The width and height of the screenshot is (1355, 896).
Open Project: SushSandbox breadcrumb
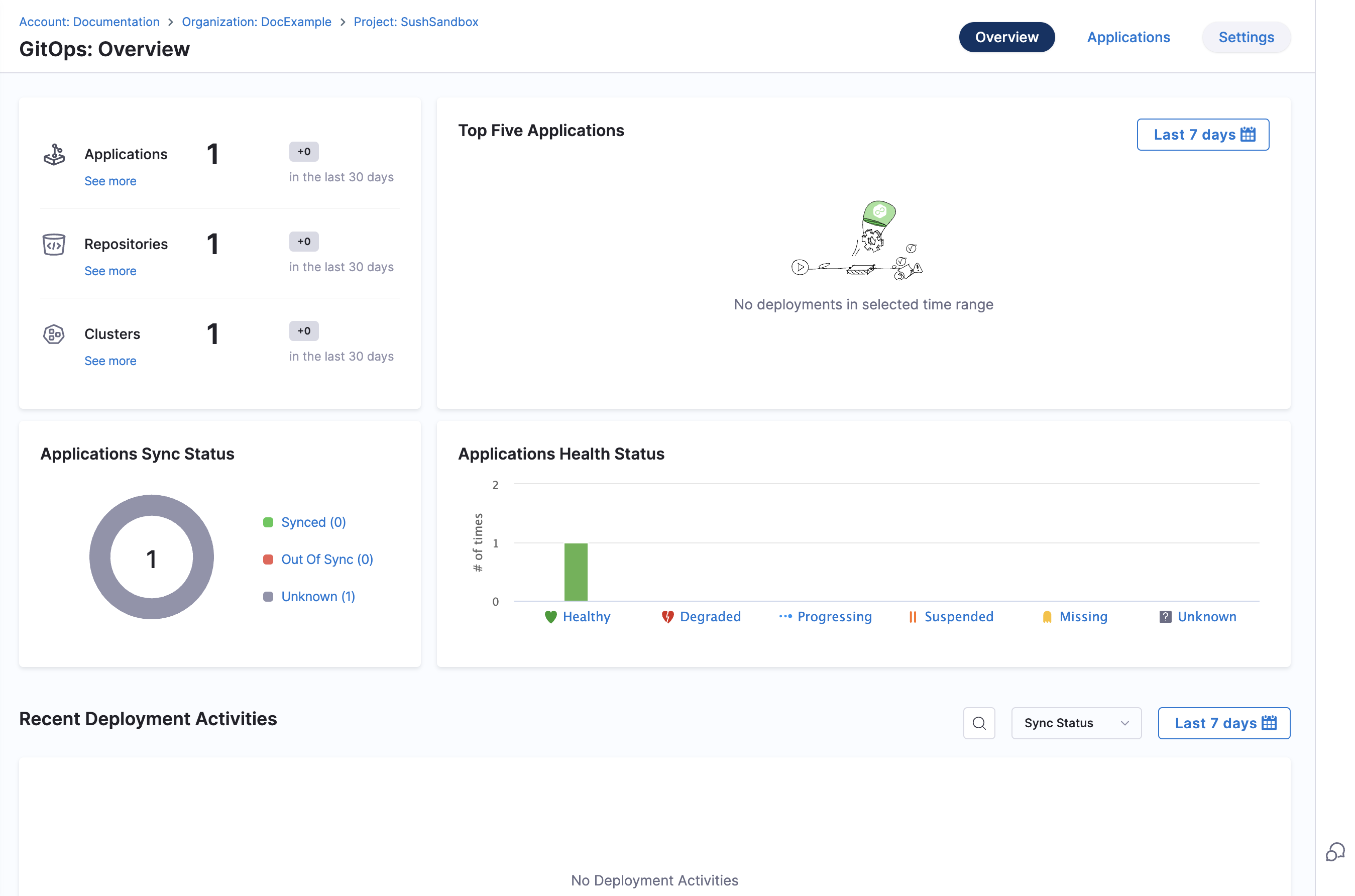point(416,22)
